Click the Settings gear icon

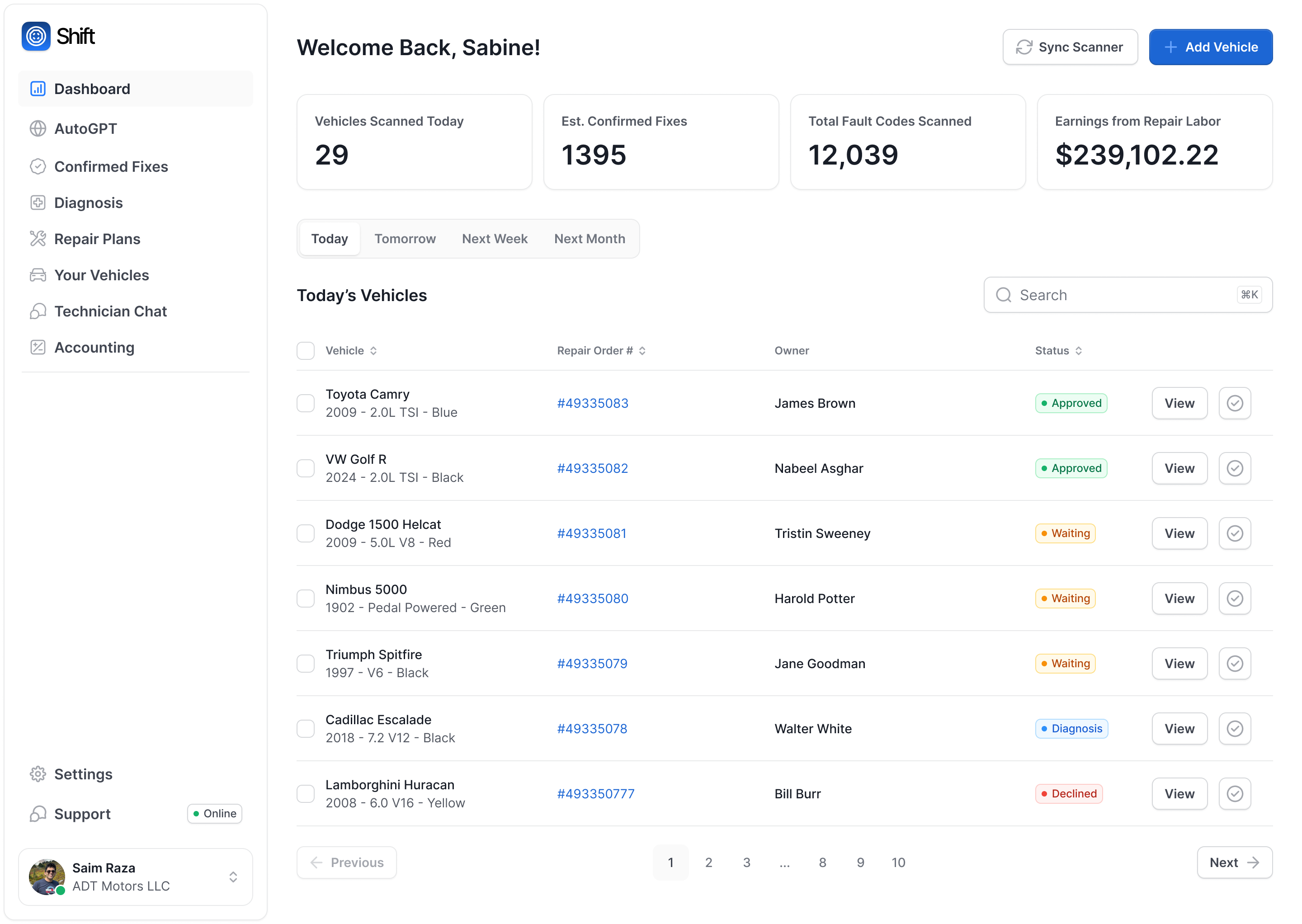click(38, 774)
